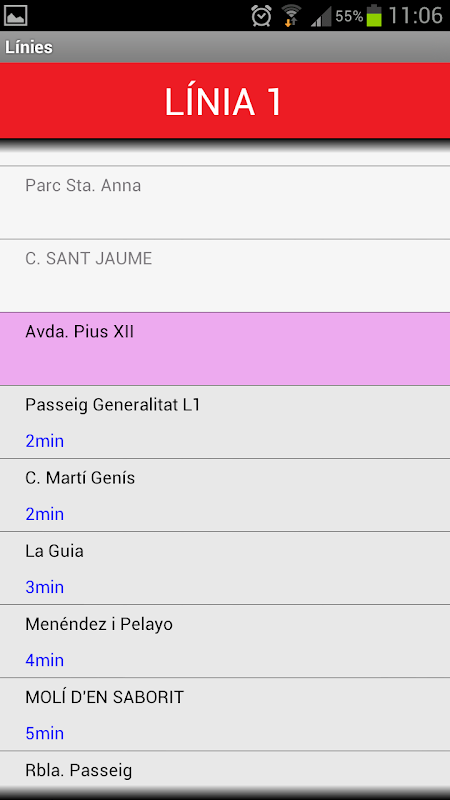The image size is (450, 800).
Task: Tap the 5min arrival time label
Action: pos(45,733)
